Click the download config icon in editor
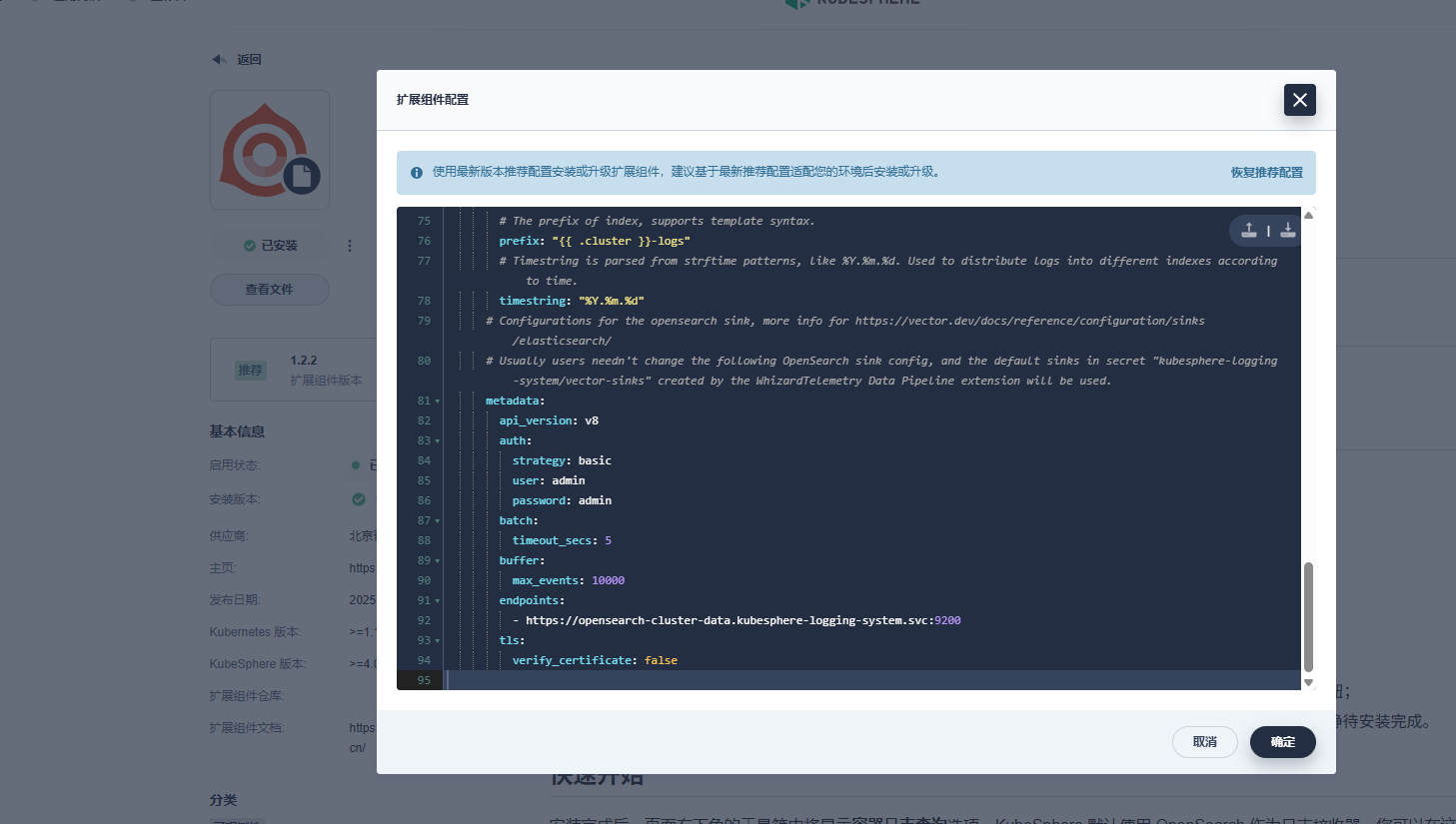The image size is (1456, 824). [1287, 230]
